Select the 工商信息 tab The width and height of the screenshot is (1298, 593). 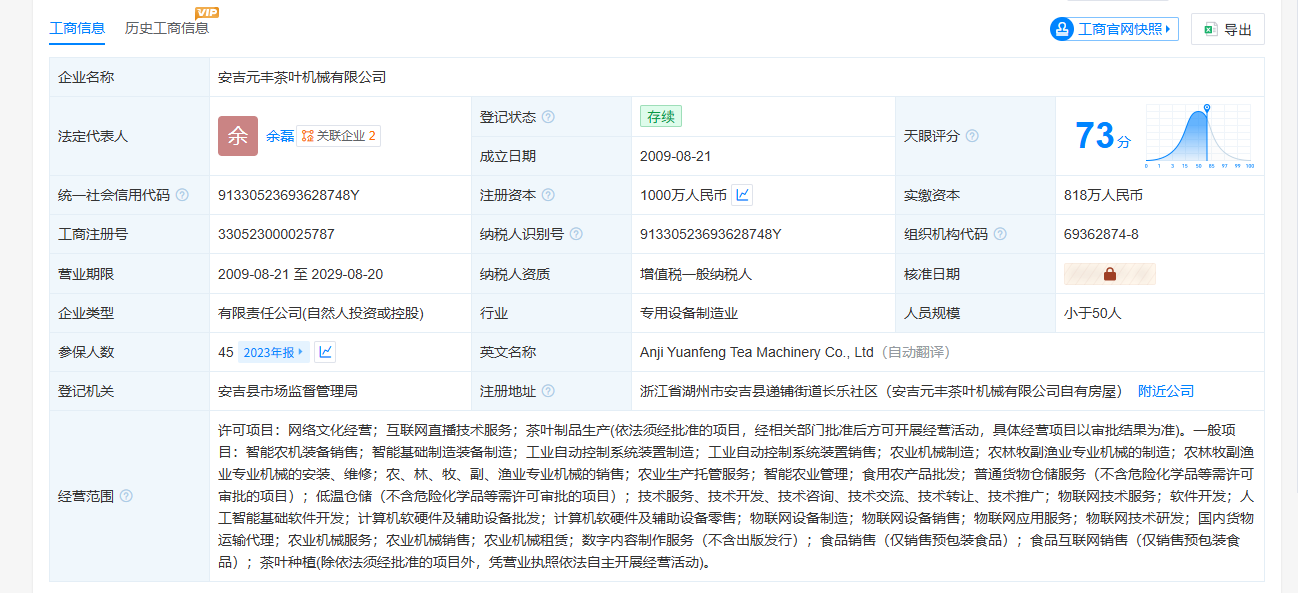point(77,28)
